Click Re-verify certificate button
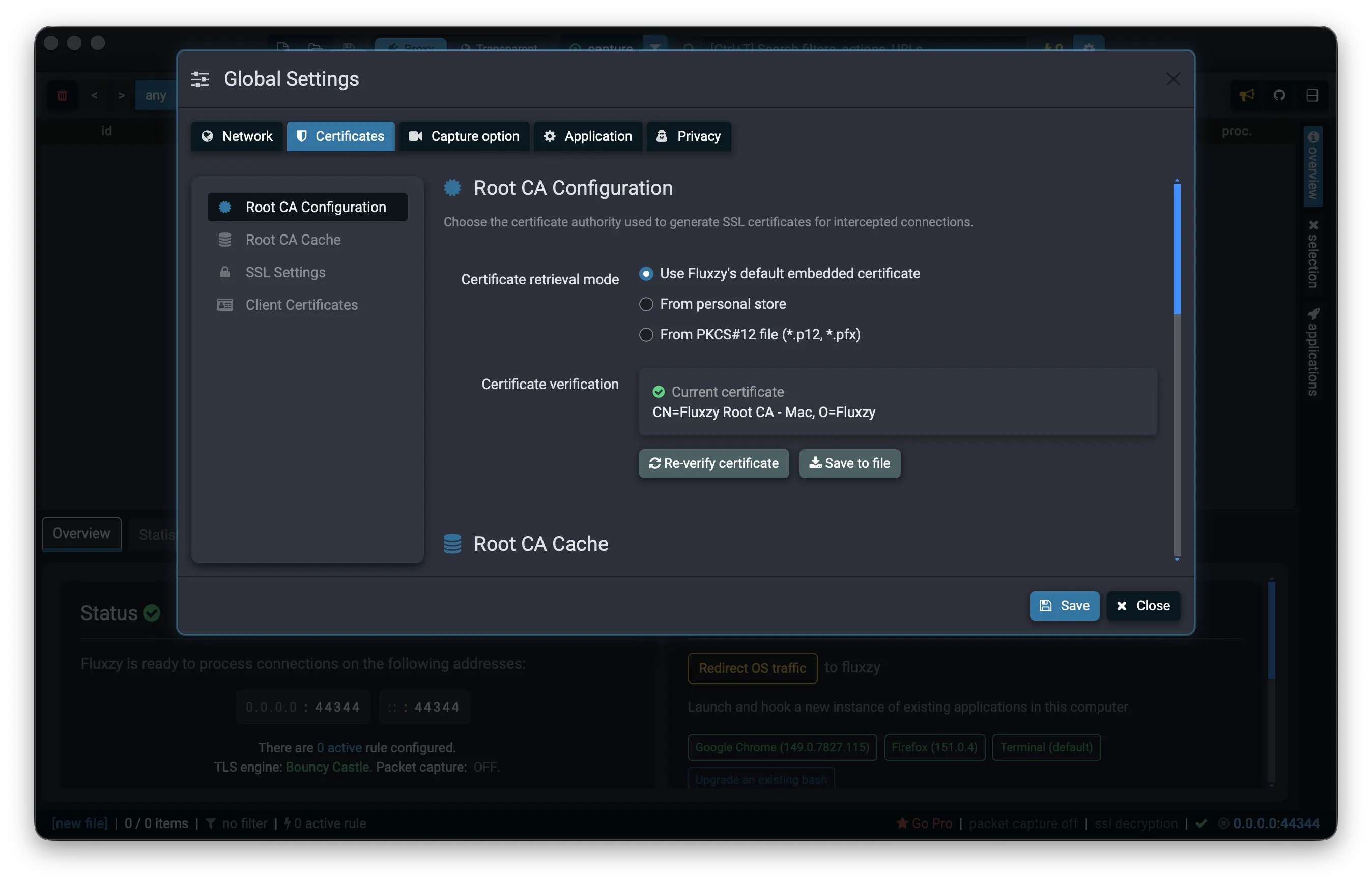Image resolution: width=1372 pixels, height=883 pixels. pos(713,463)
